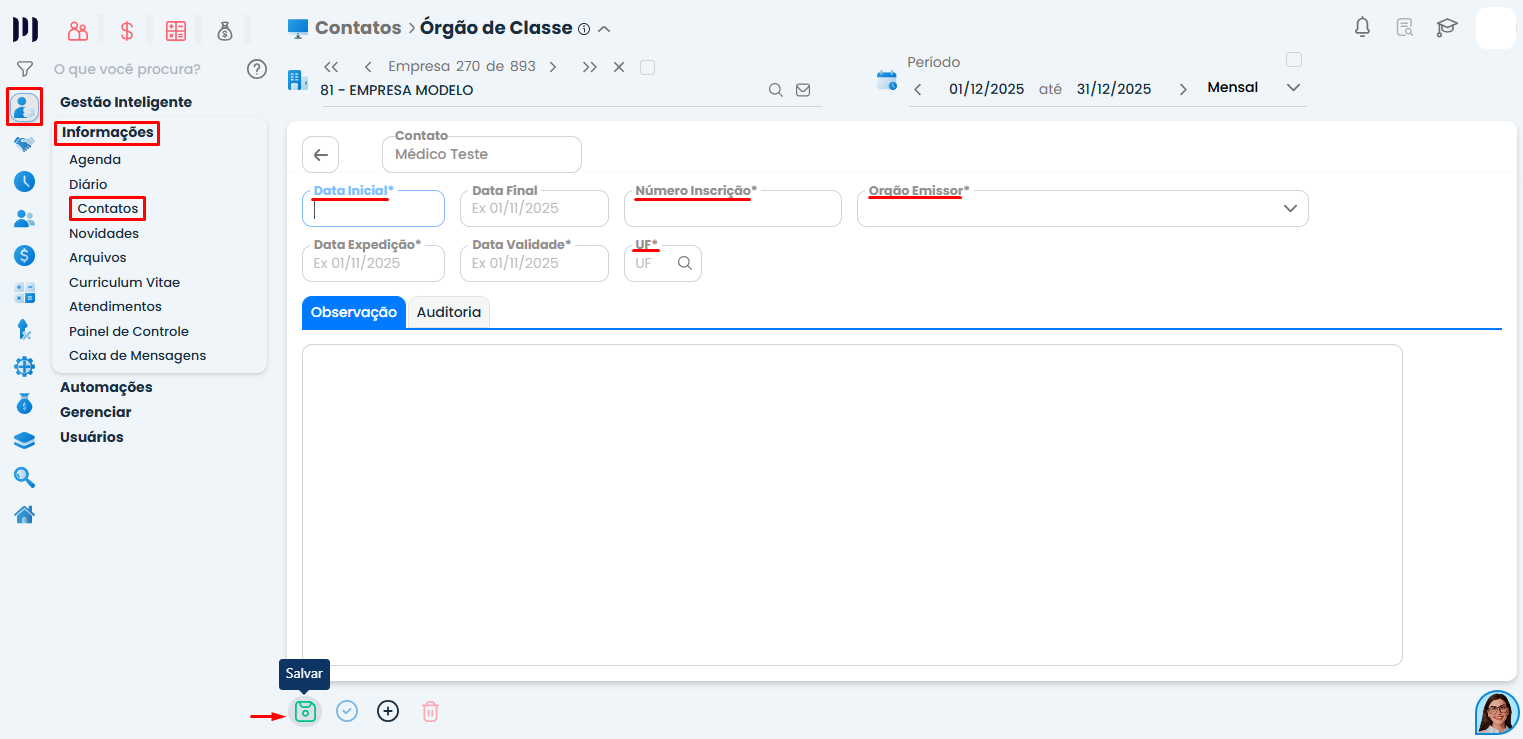Expand the Automações section
Image resolution: width=1523 pixels, height=739 pixels.
(106, 387)
